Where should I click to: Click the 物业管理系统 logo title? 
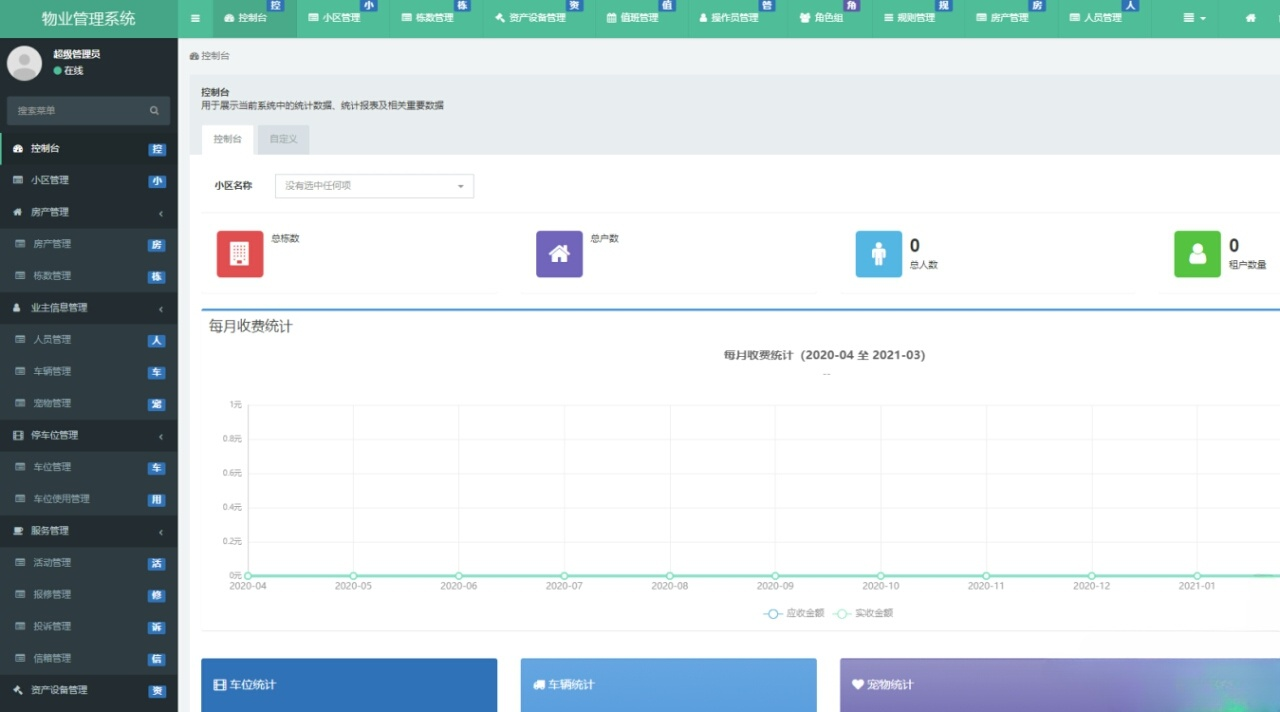click(88, 18)
